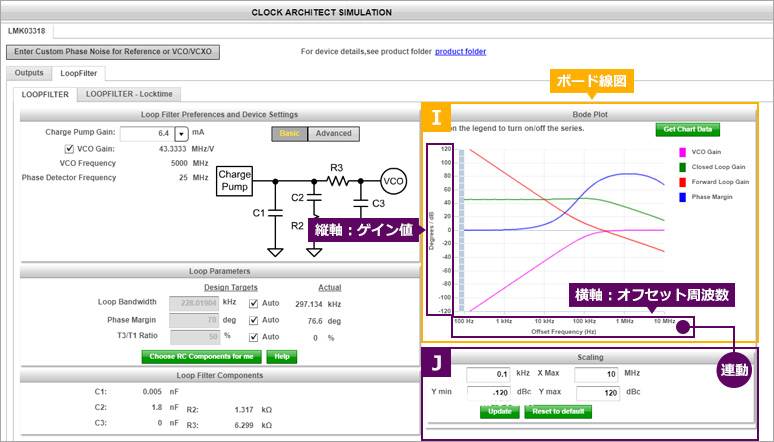The width and height of the screenshot is (774, 442).
Task: Select Basic filter mode
Action: pyautogui.click(x=289, y=134)
